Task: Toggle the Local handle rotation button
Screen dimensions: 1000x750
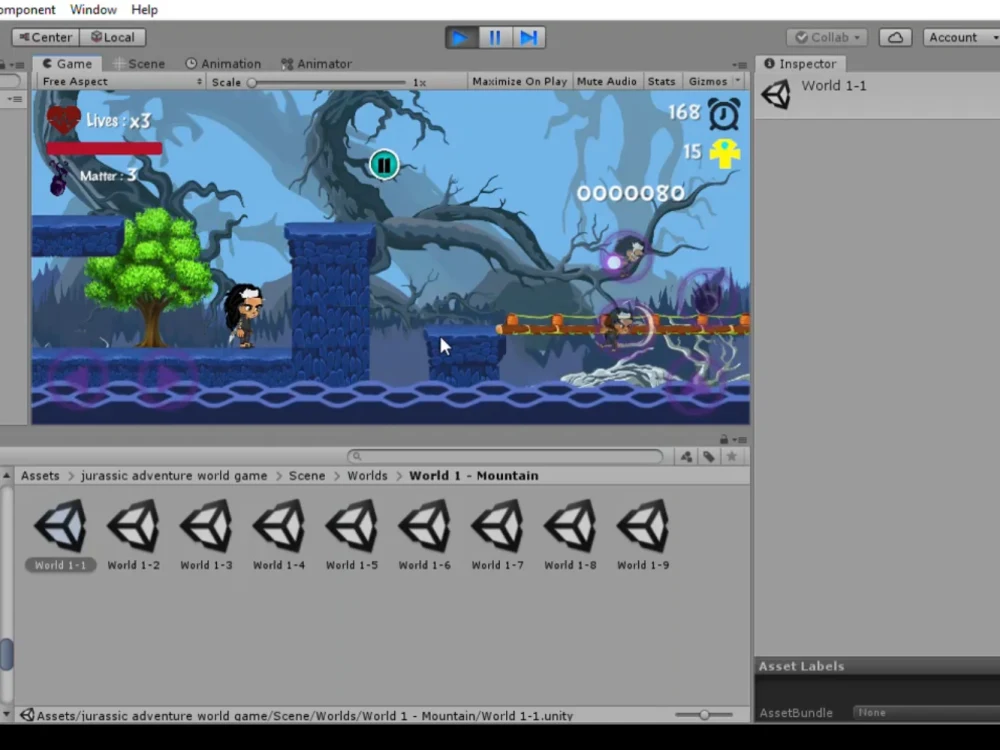Action: pos(113,37)
